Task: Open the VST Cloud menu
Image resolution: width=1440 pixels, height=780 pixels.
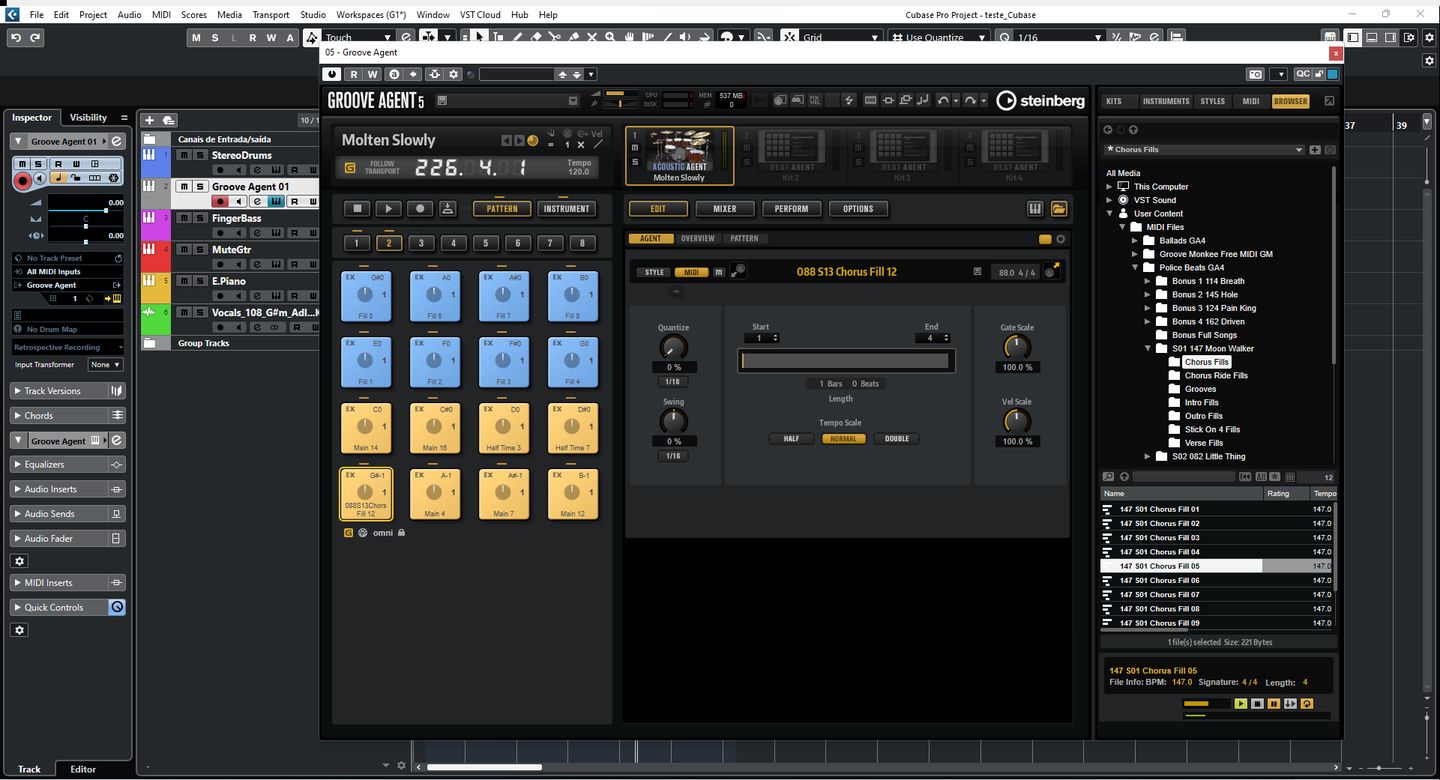Action: point(480,15)
